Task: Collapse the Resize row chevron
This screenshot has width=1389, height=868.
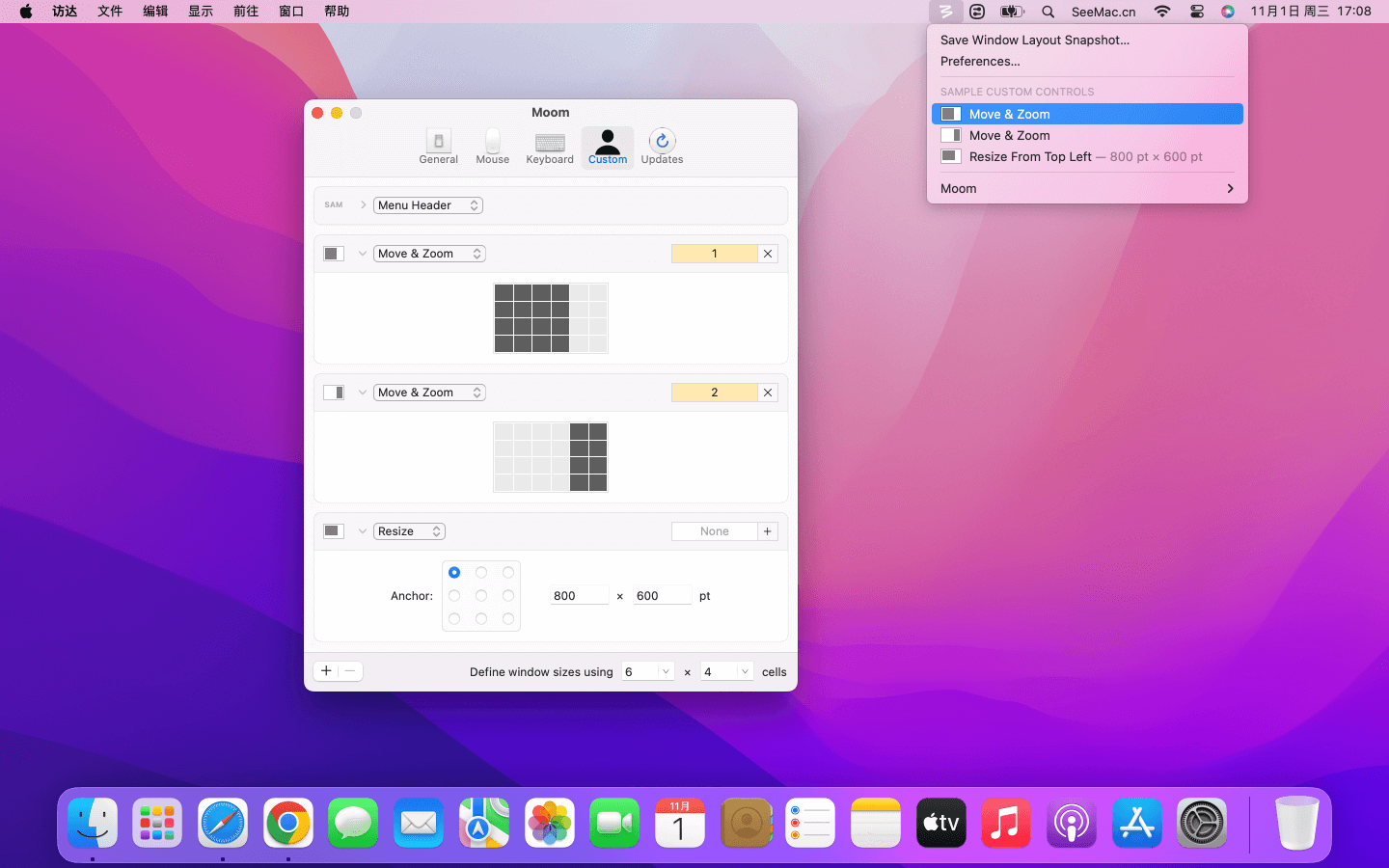Action: pos(363,531)
